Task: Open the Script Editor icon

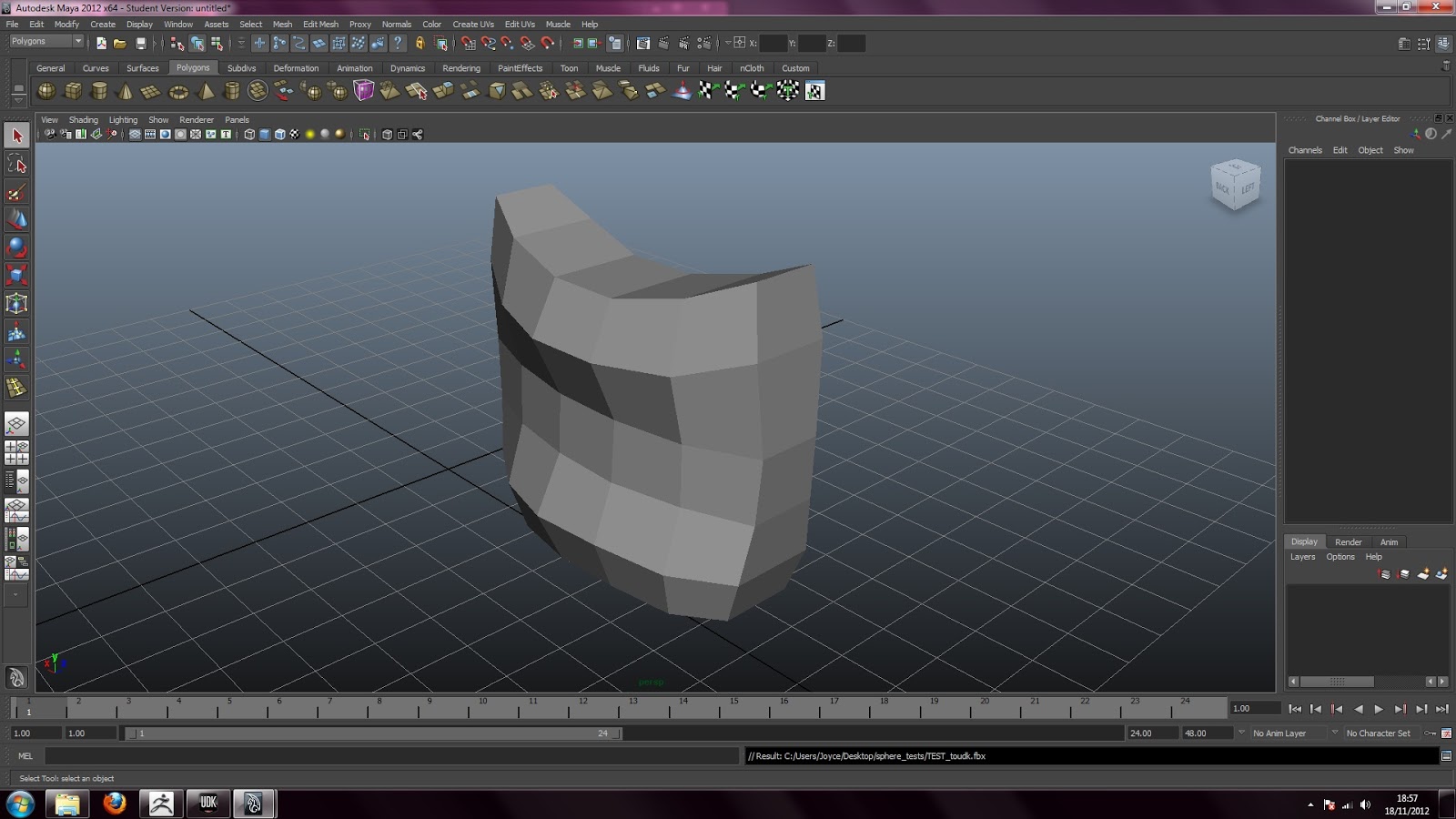Action: 1446,756
